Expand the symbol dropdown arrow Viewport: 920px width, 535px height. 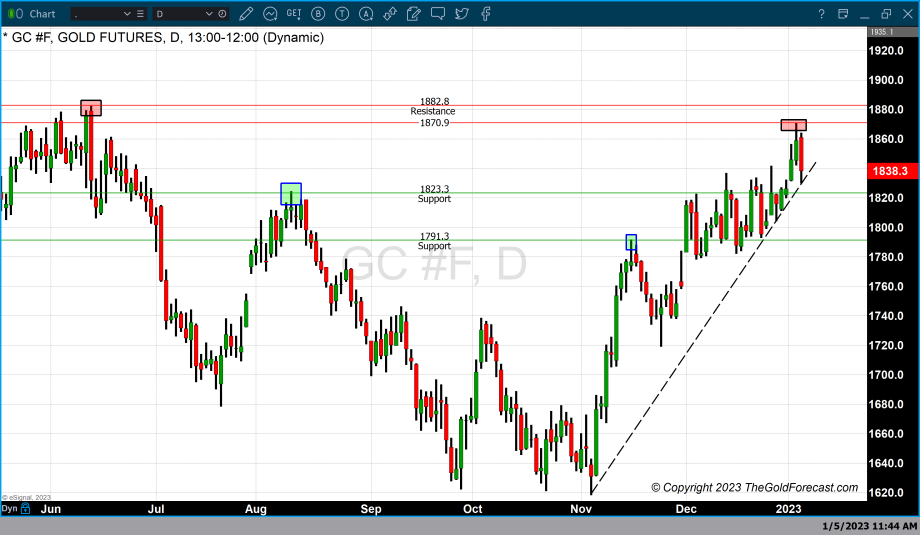coord(126,13)
